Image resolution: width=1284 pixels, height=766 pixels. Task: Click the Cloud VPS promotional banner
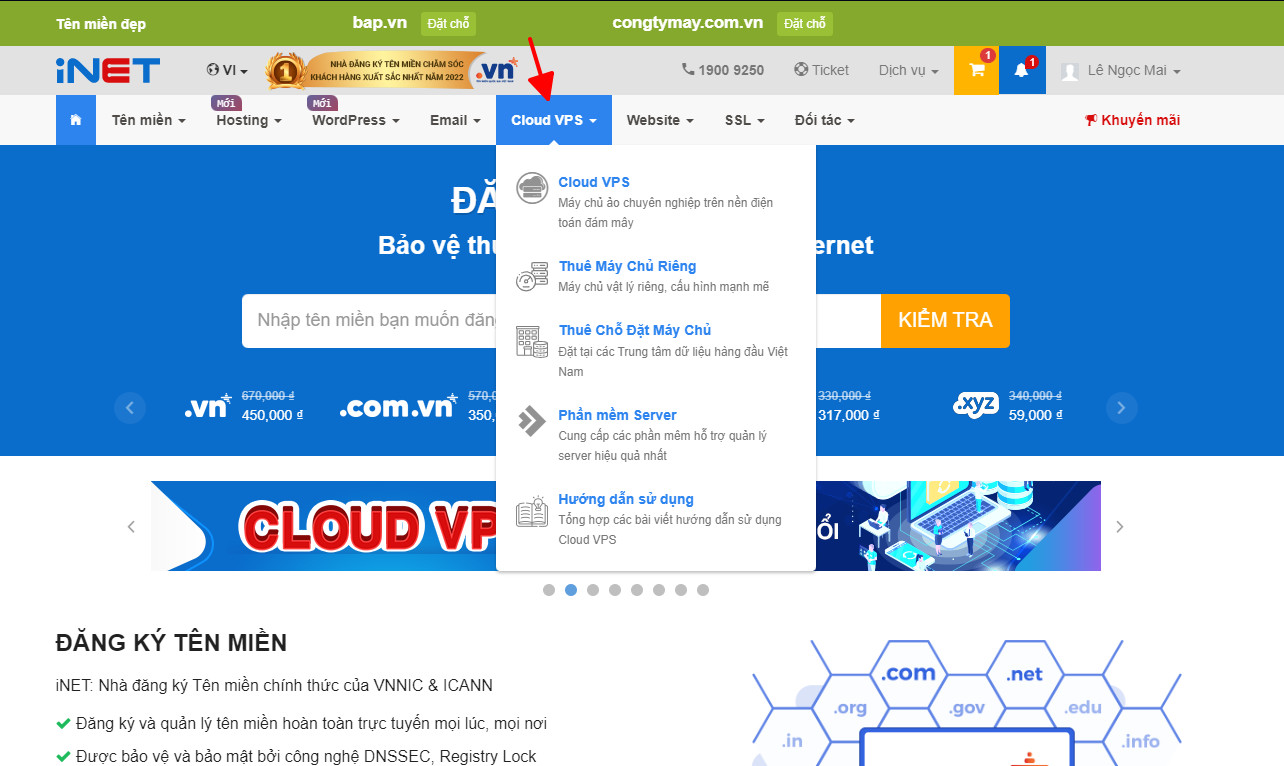point(626,526)
